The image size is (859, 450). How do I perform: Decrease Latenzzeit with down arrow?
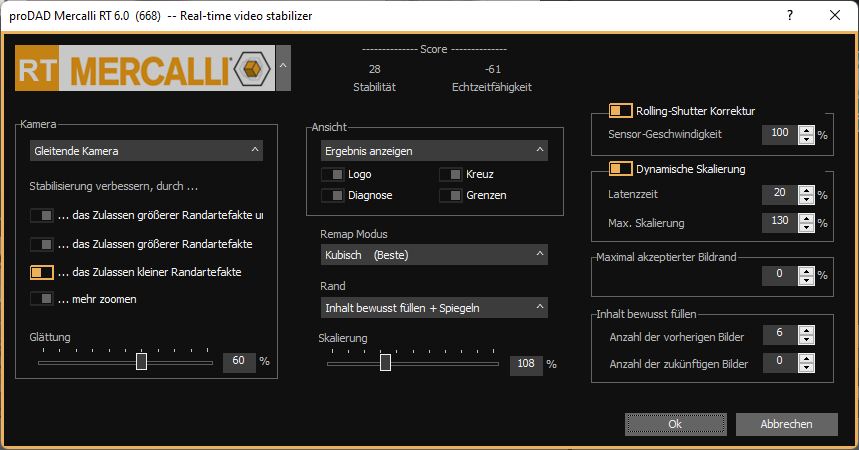806,200
